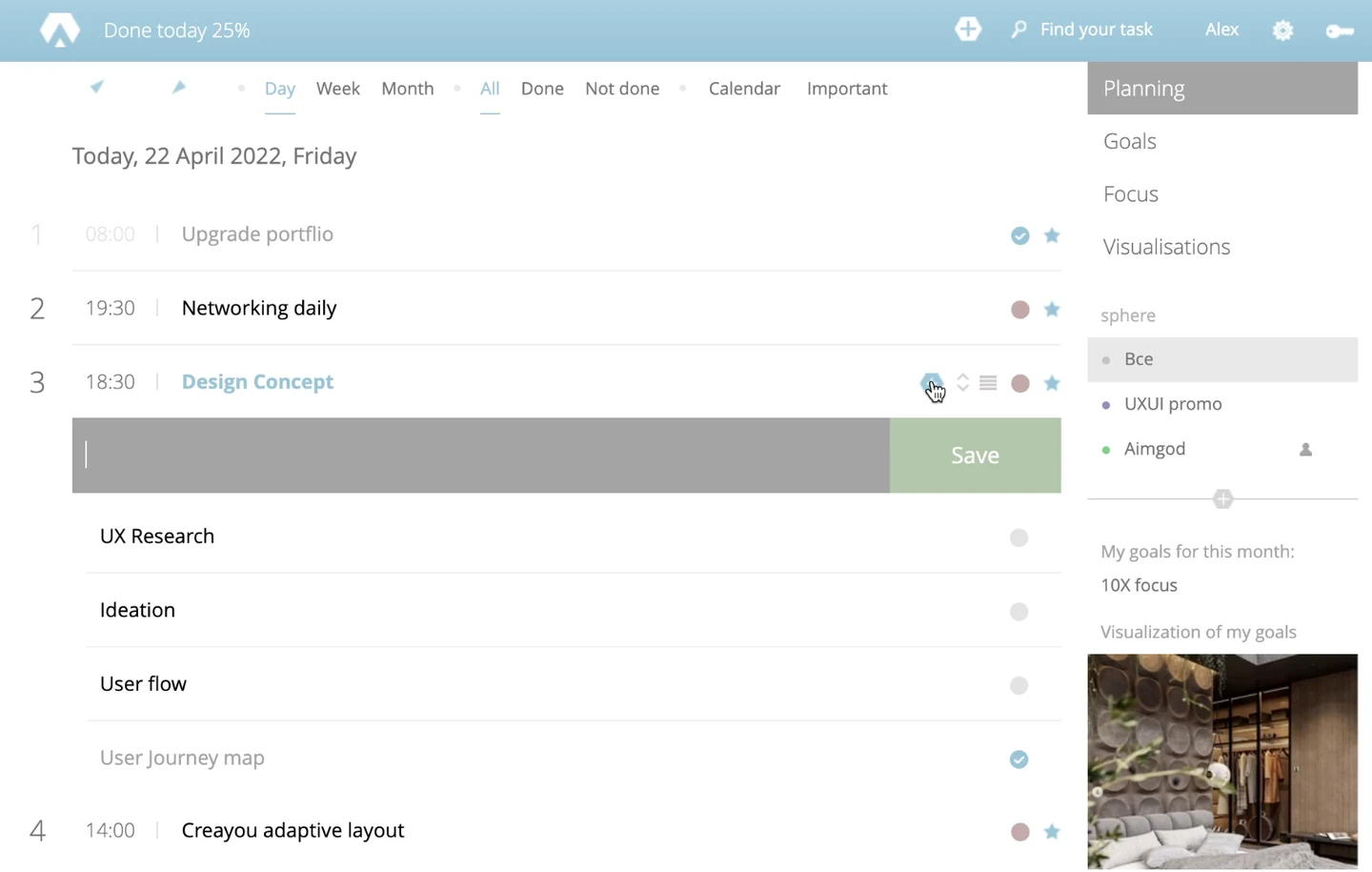The width and height of the screenshot is (1372, 872).
Task: Open the Calendar view
Action: [x=744, y=89]
